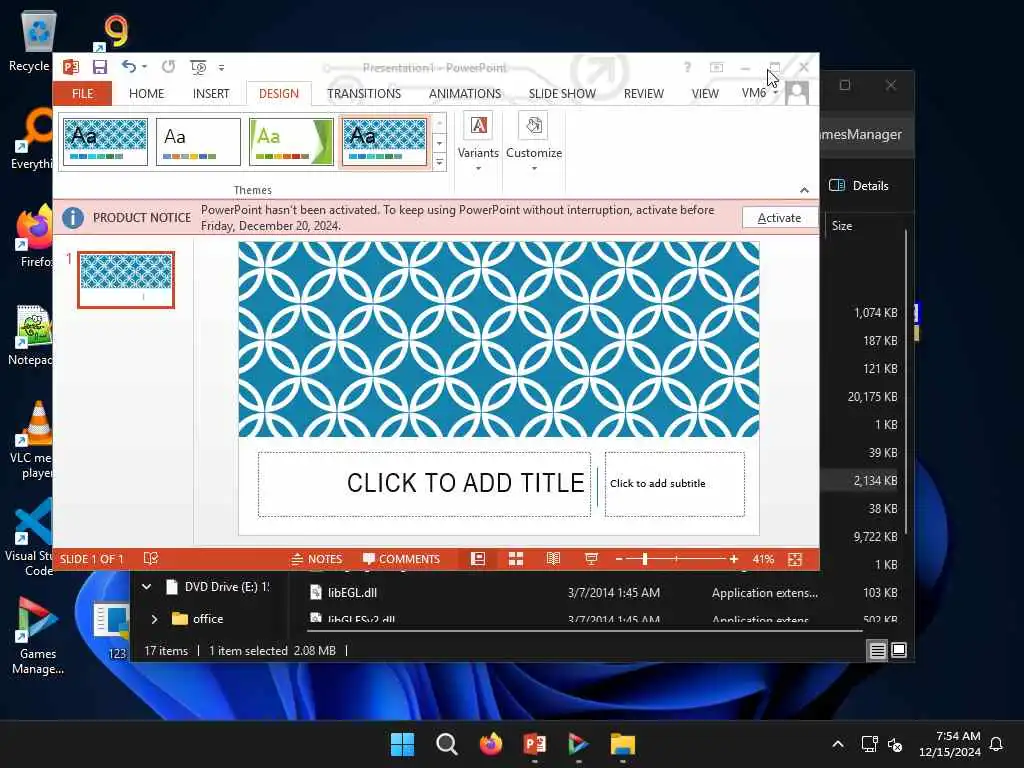Start slide show from beginning icon
This screenshot has height=768, width=1024.
198,67
